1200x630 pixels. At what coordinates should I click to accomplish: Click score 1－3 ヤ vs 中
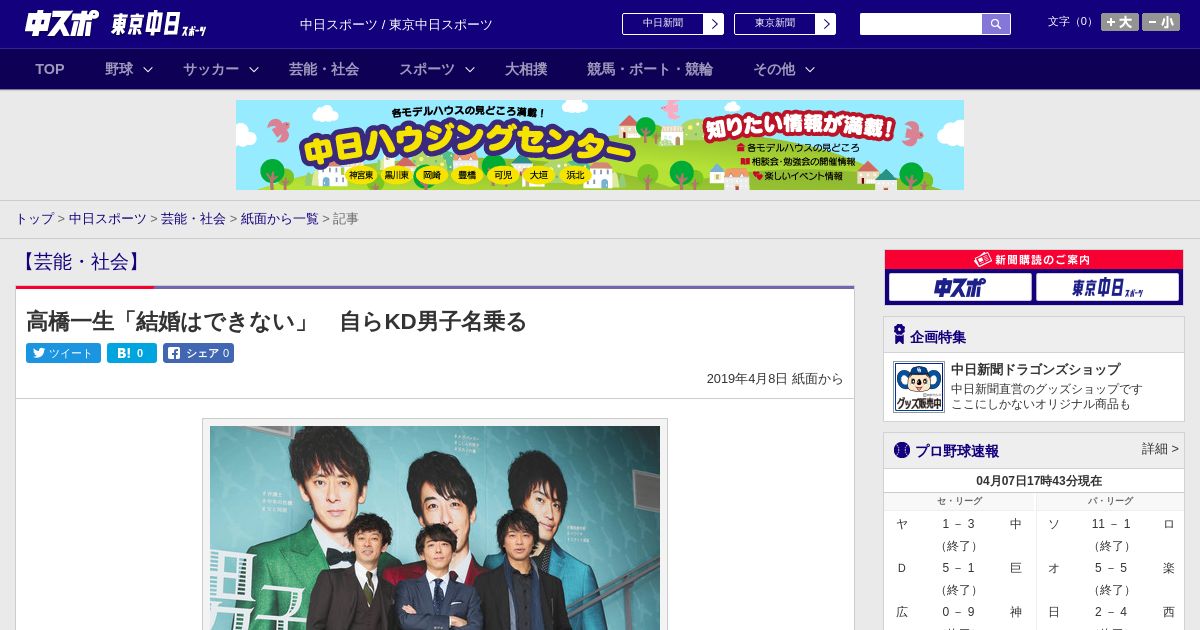click(x=958, y=524)
